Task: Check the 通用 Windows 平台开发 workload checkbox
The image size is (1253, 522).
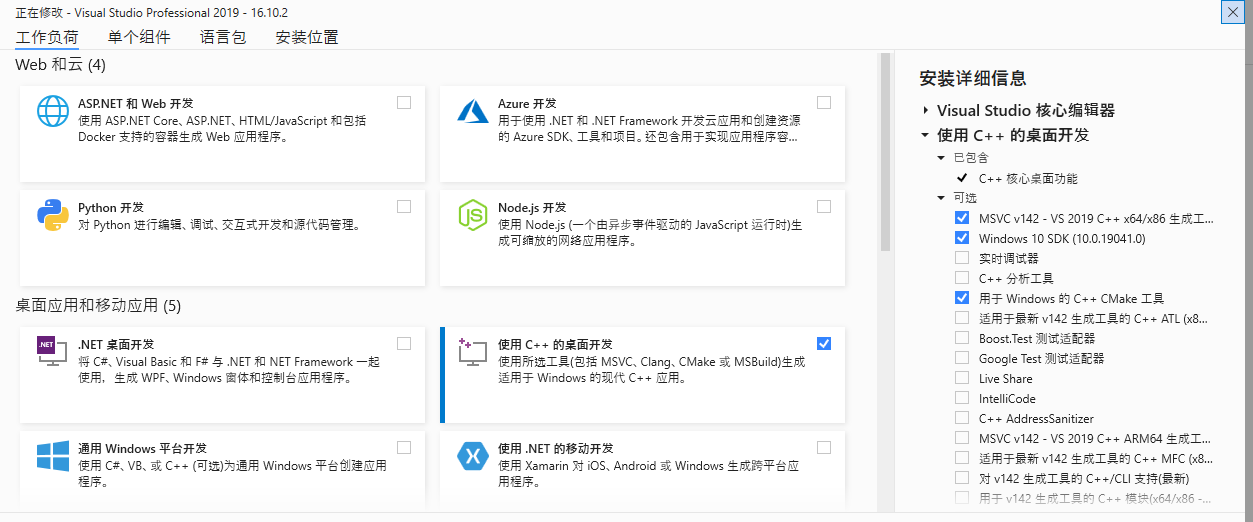Action: pyautogui.click(x=404, y=447)
